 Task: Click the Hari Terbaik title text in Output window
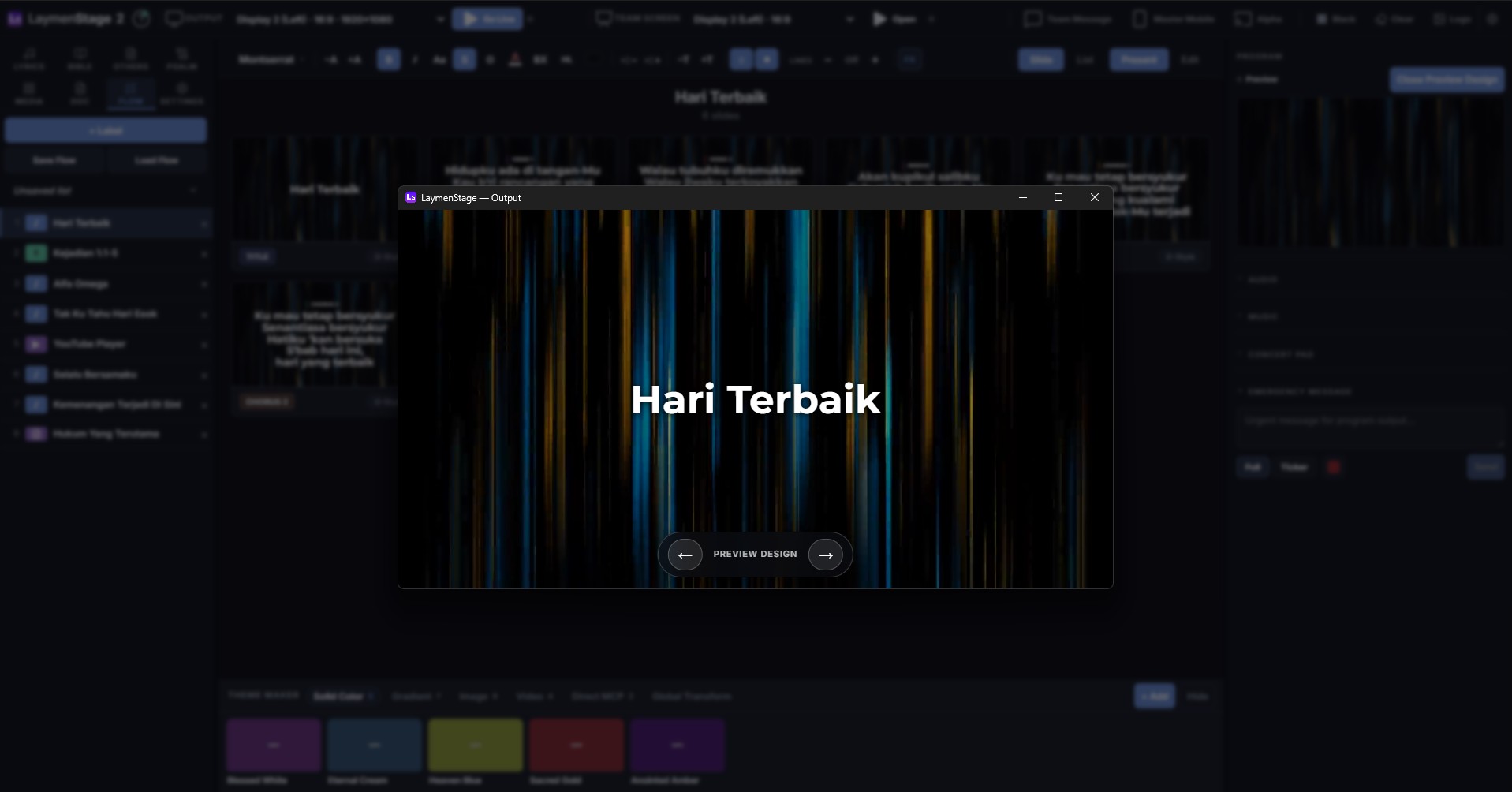[756, 399]
